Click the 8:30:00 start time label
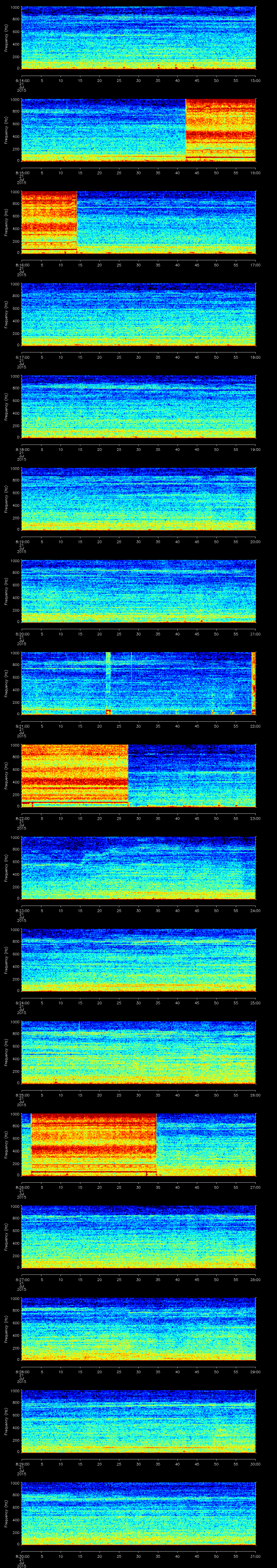The image size is (277, 1568). click(x=21, y=1556)
